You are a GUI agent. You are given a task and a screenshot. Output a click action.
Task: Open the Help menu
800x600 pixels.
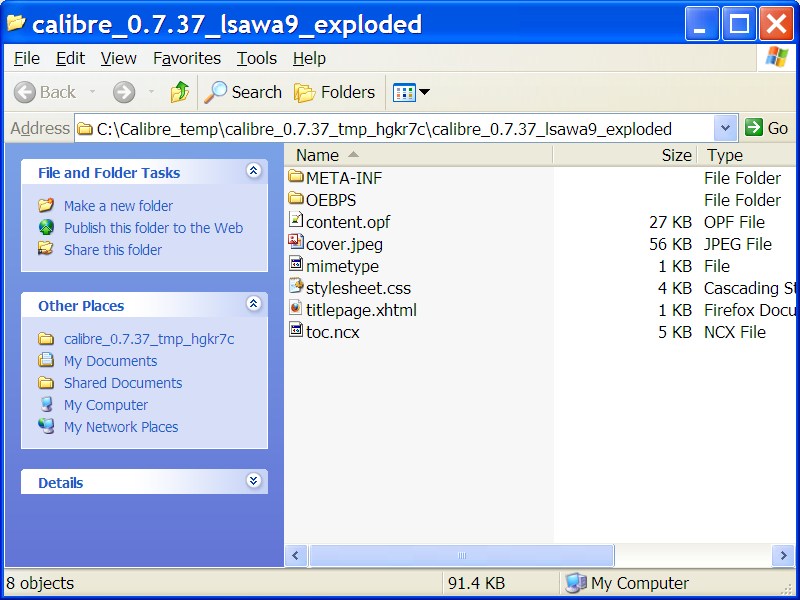309,58
